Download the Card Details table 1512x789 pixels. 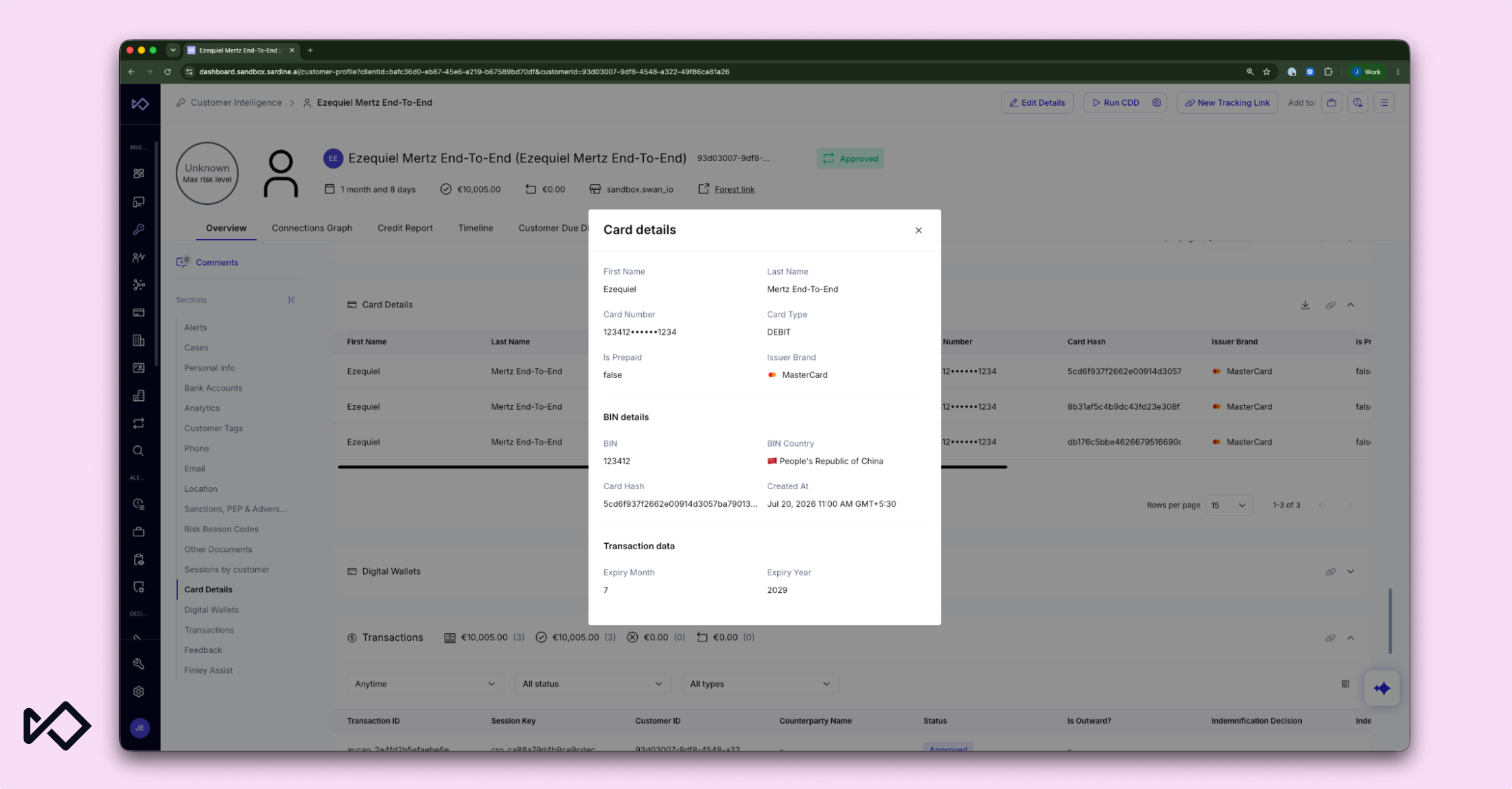pyautogui.click(x=1305, y=305)
